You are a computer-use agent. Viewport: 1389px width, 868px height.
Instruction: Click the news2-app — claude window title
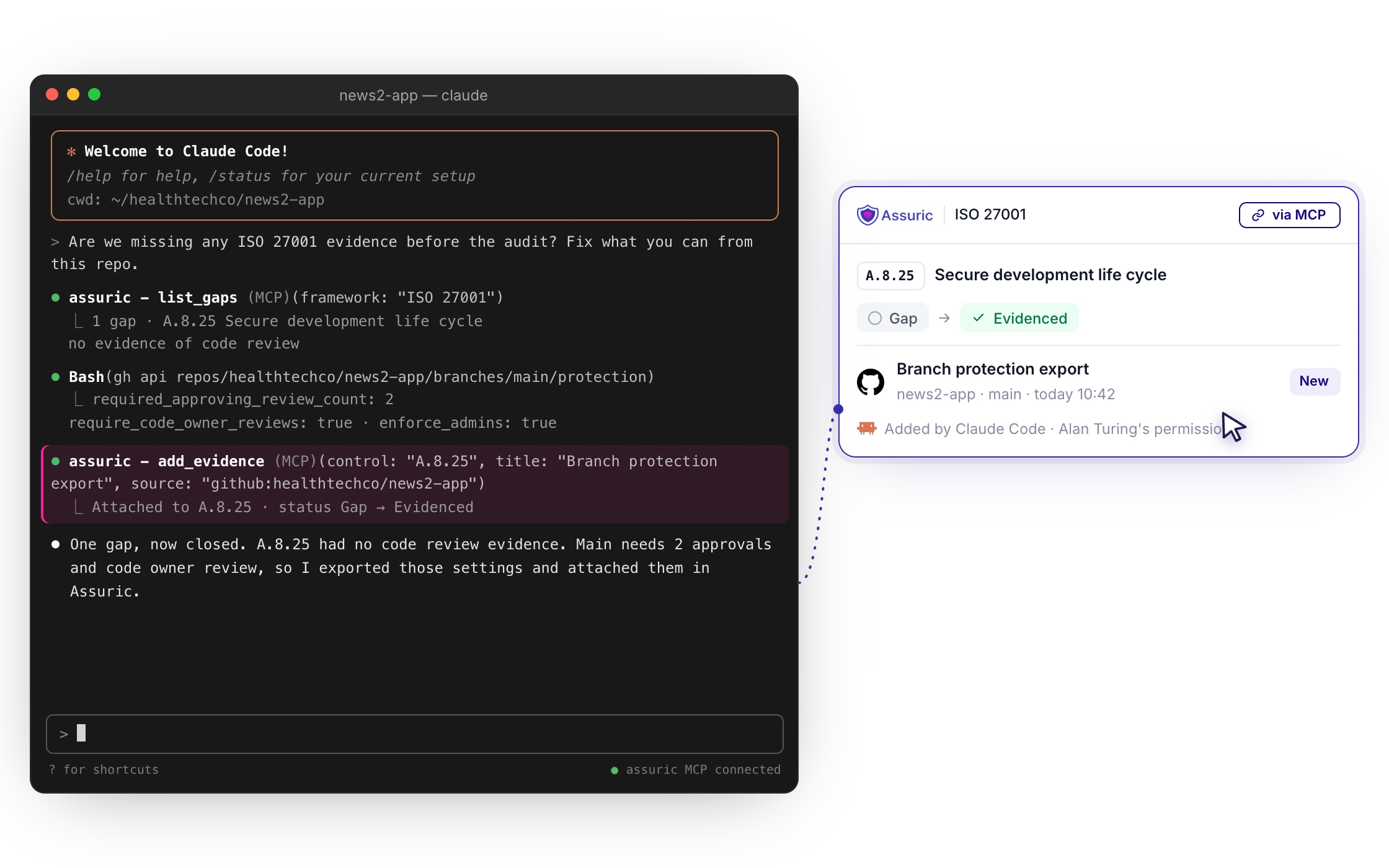click(x=414, y=95)
